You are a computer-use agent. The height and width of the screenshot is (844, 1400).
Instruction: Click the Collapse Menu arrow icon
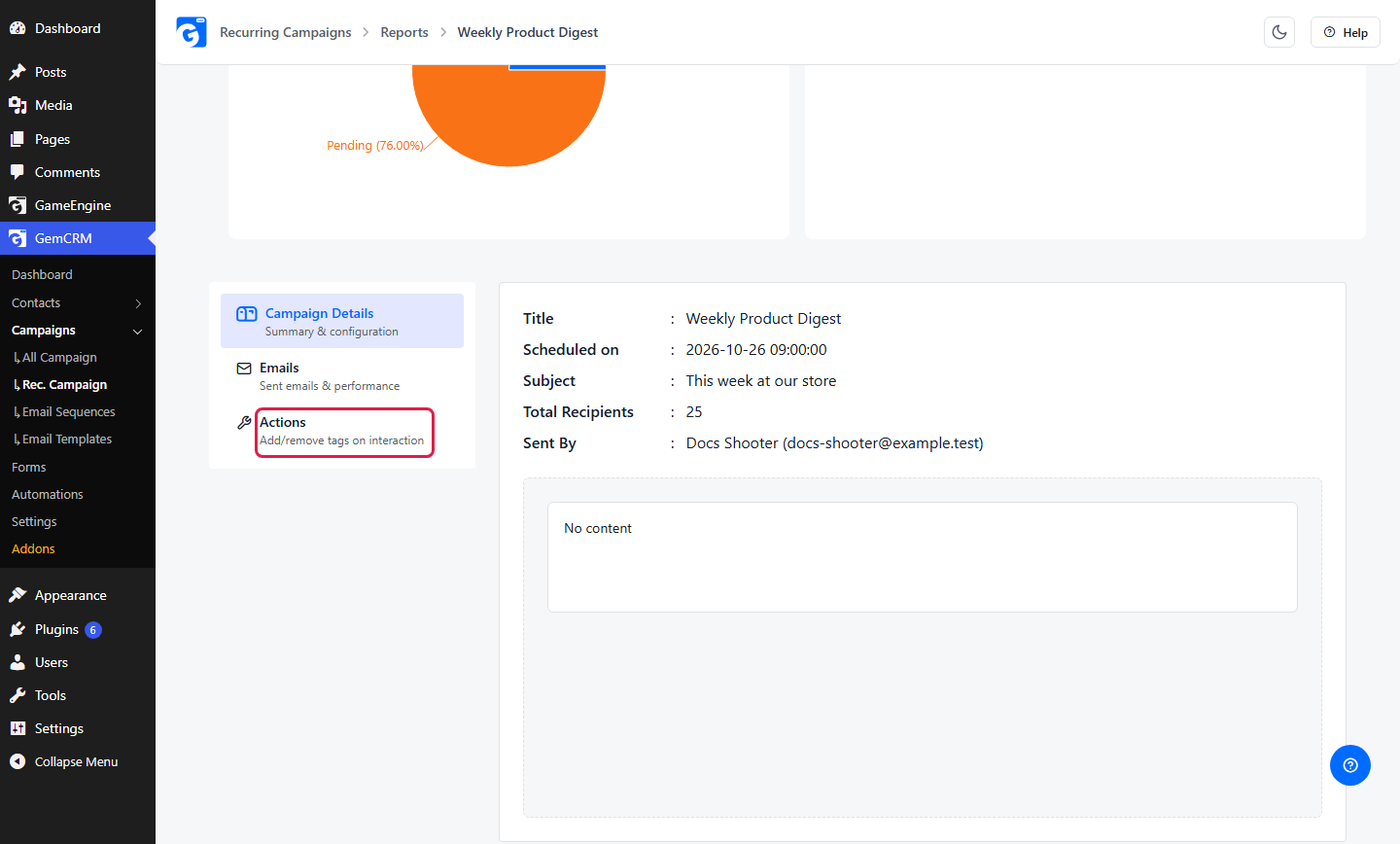(x=17, y=761)
